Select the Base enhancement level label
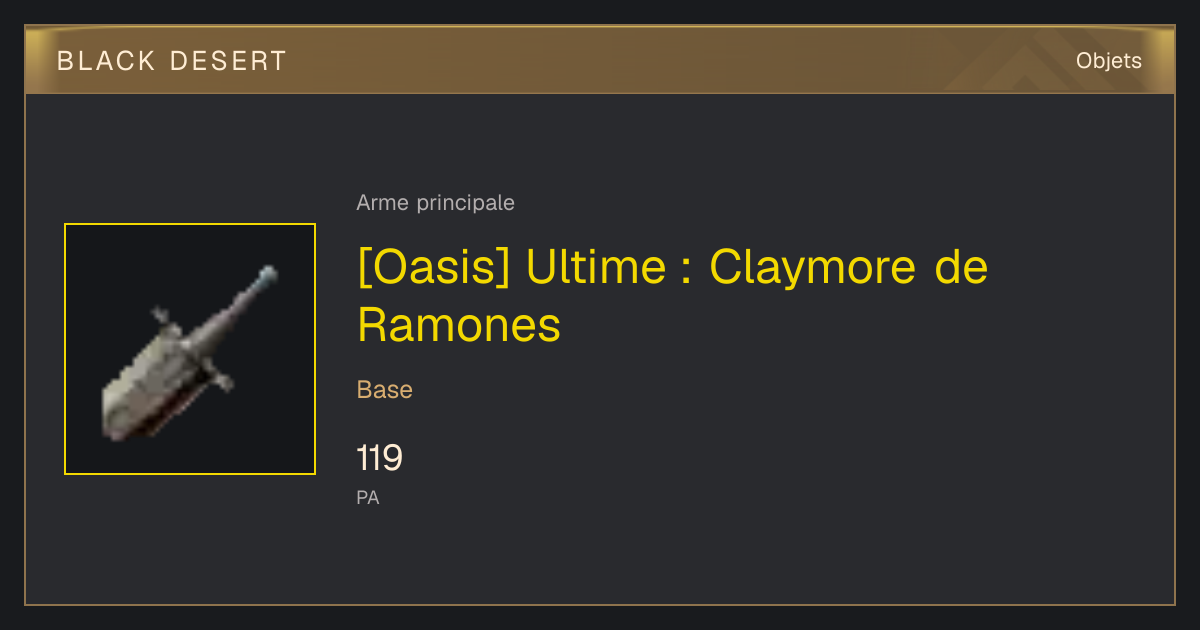1200x630 pixels. tap(385, 390)
